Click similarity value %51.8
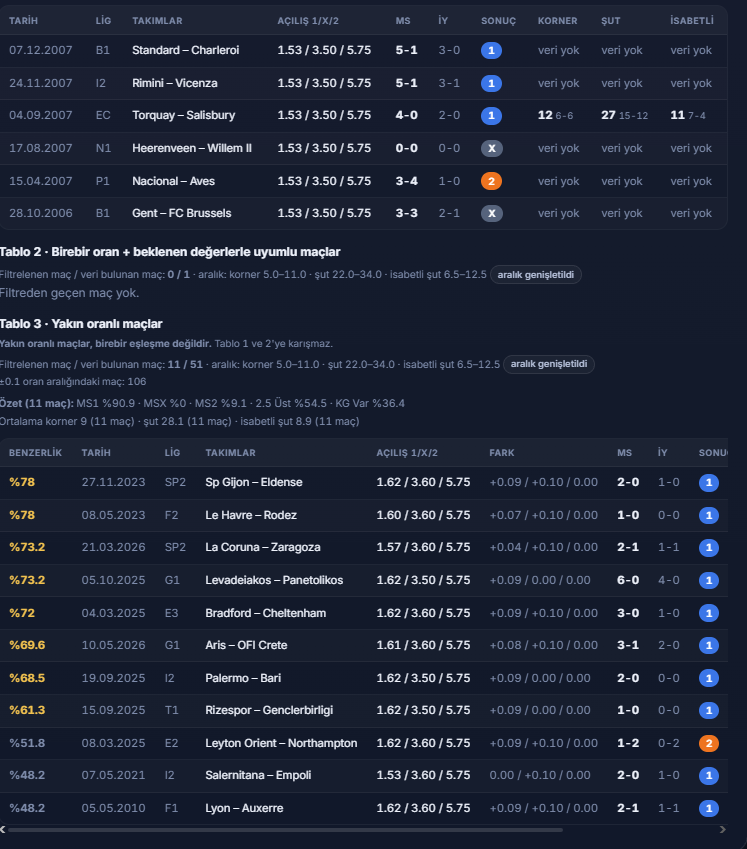747x849 pixels. 27,743
